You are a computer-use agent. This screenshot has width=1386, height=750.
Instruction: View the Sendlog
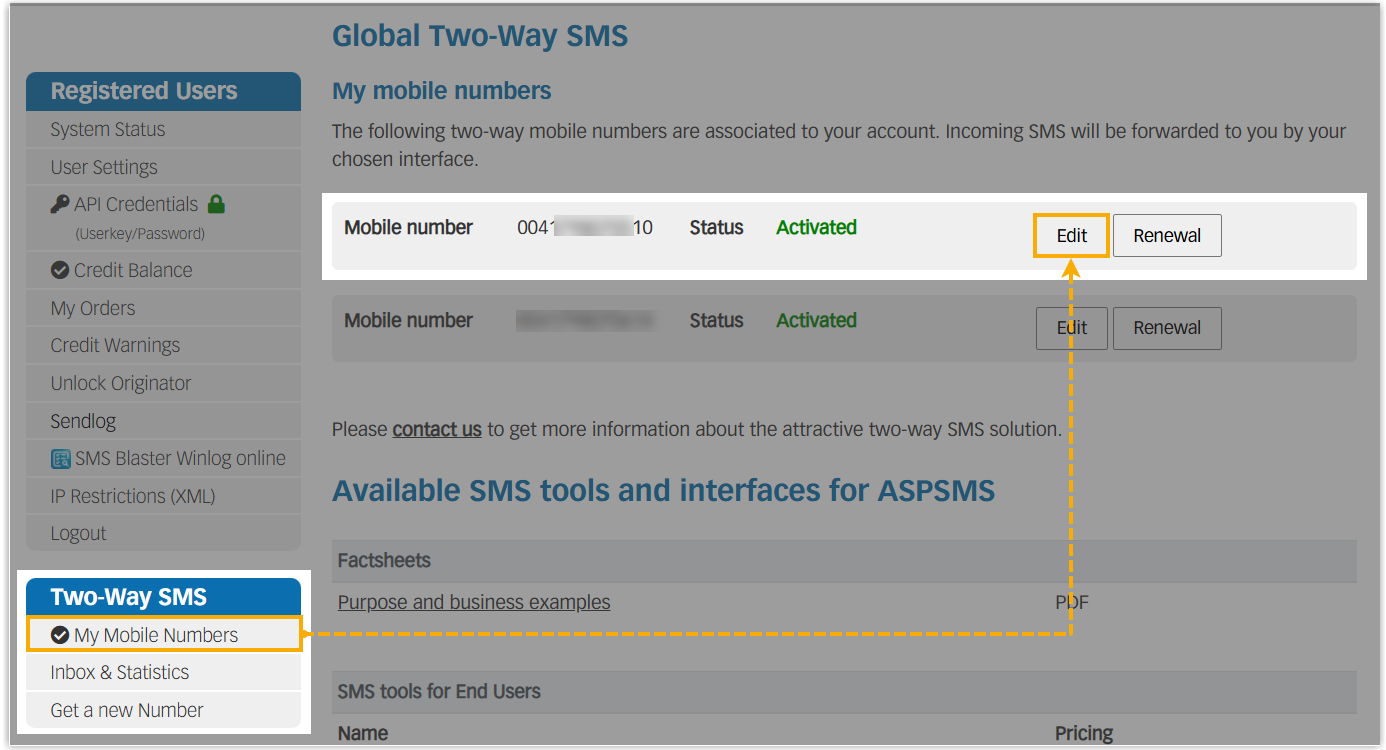coord(83,421)
